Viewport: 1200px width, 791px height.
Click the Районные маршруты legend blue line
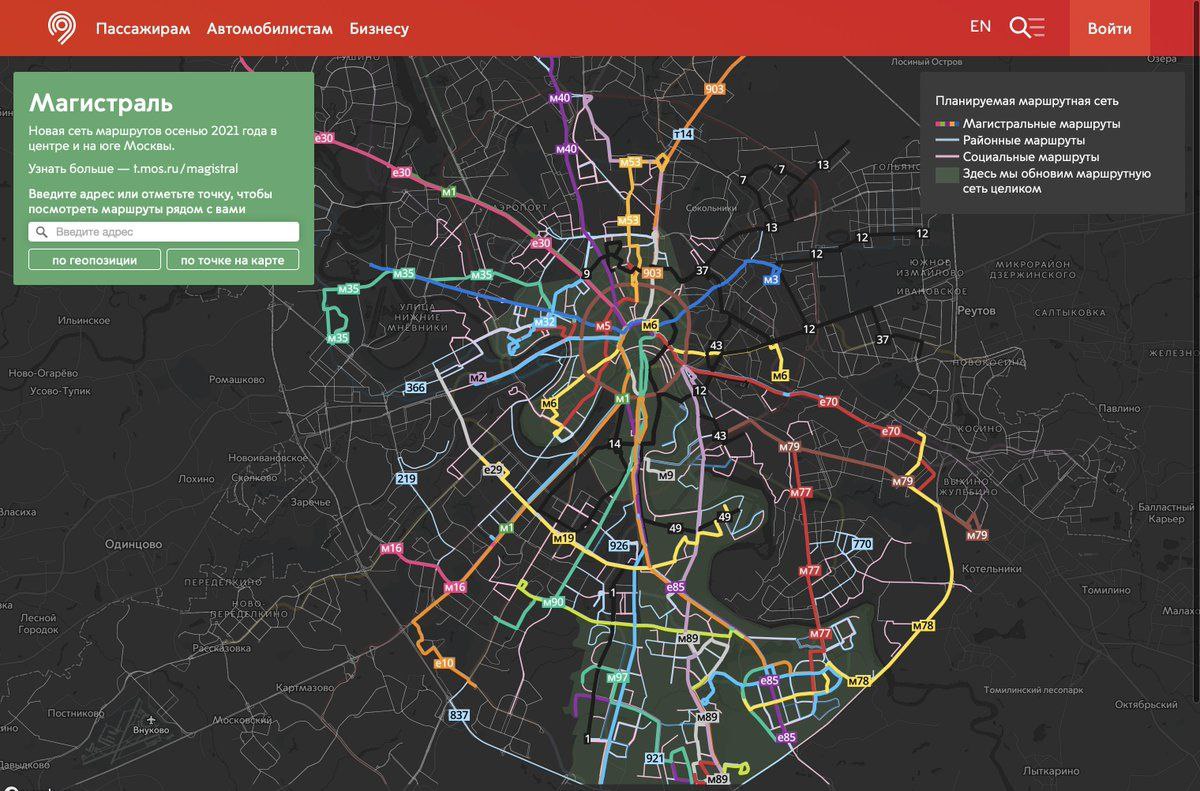946,141
